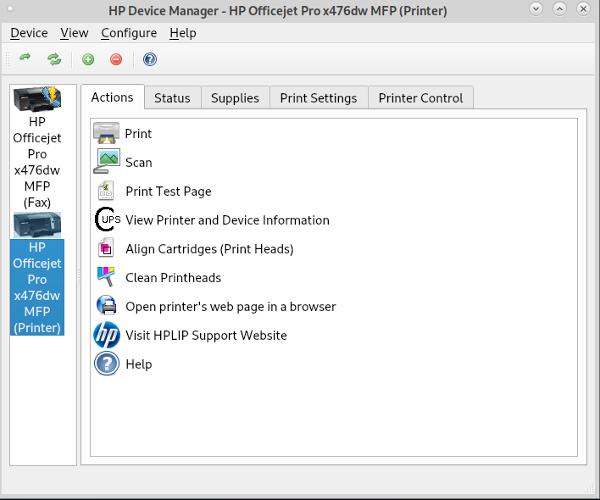Click the green arrow toolbar icon
Screen dimensions: 600x500
coord(25,58)
